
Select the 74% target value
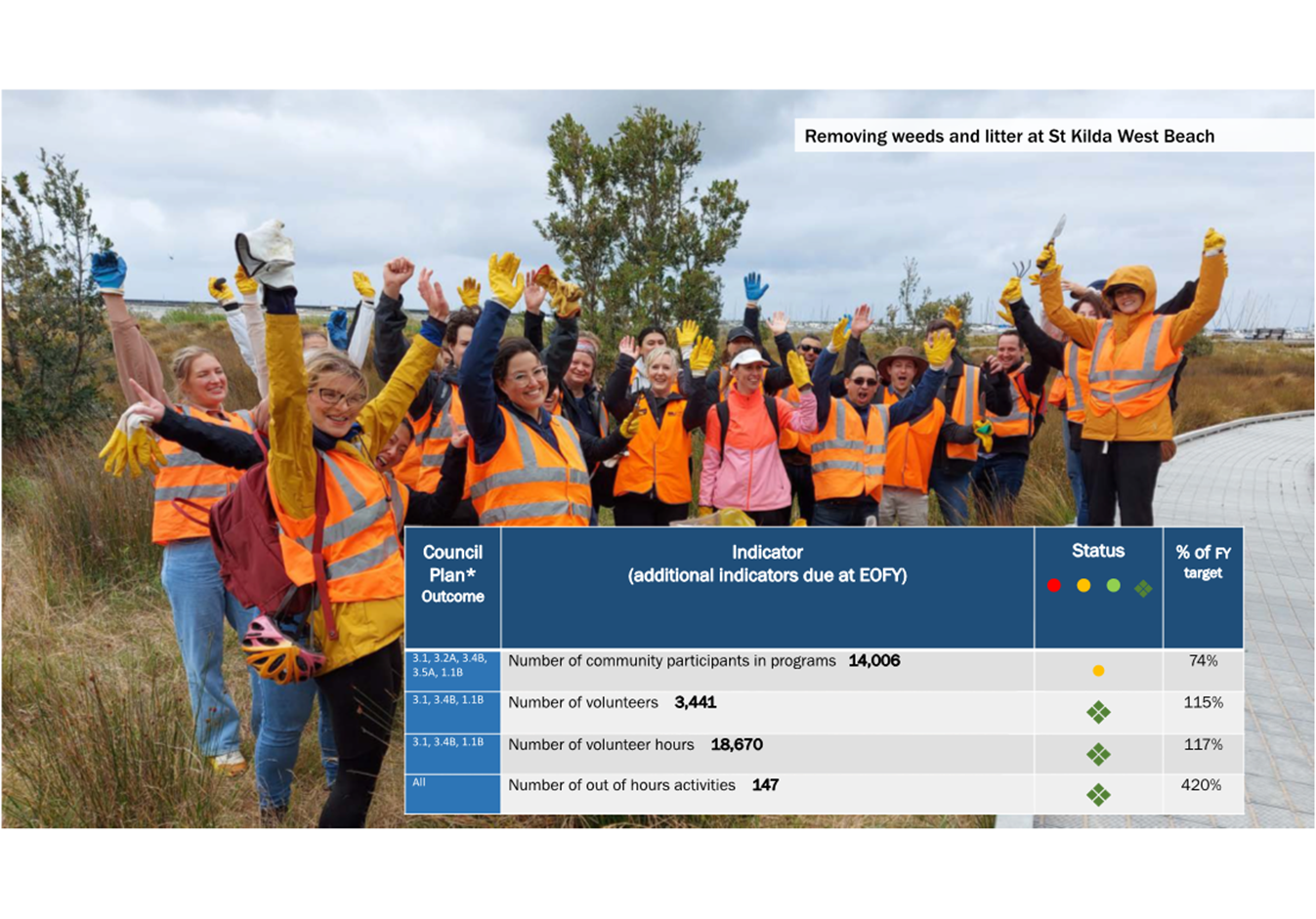point(1203,661)
